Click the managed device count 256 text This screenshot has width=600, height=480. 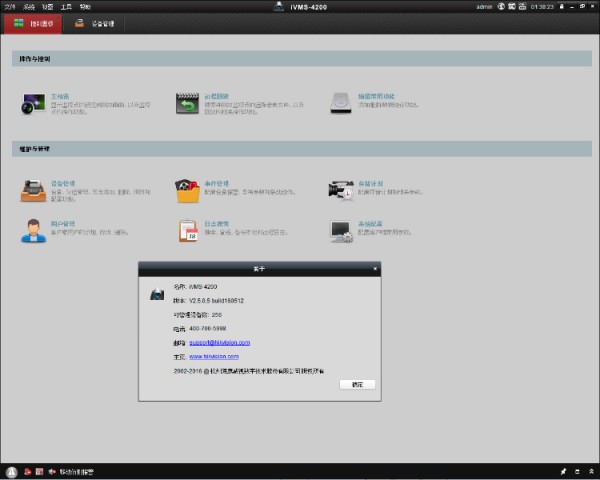click(x=217, y=315)
